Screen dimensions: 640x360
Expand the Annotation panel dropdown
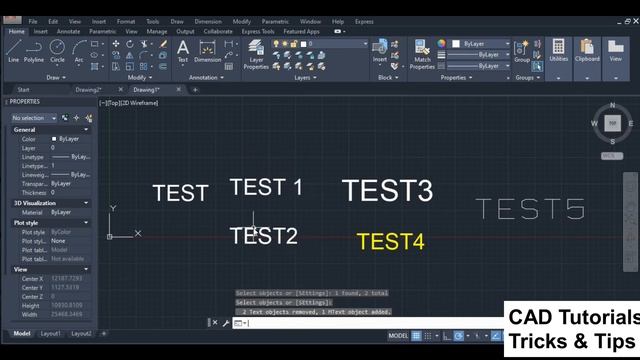tap(206, 77)
